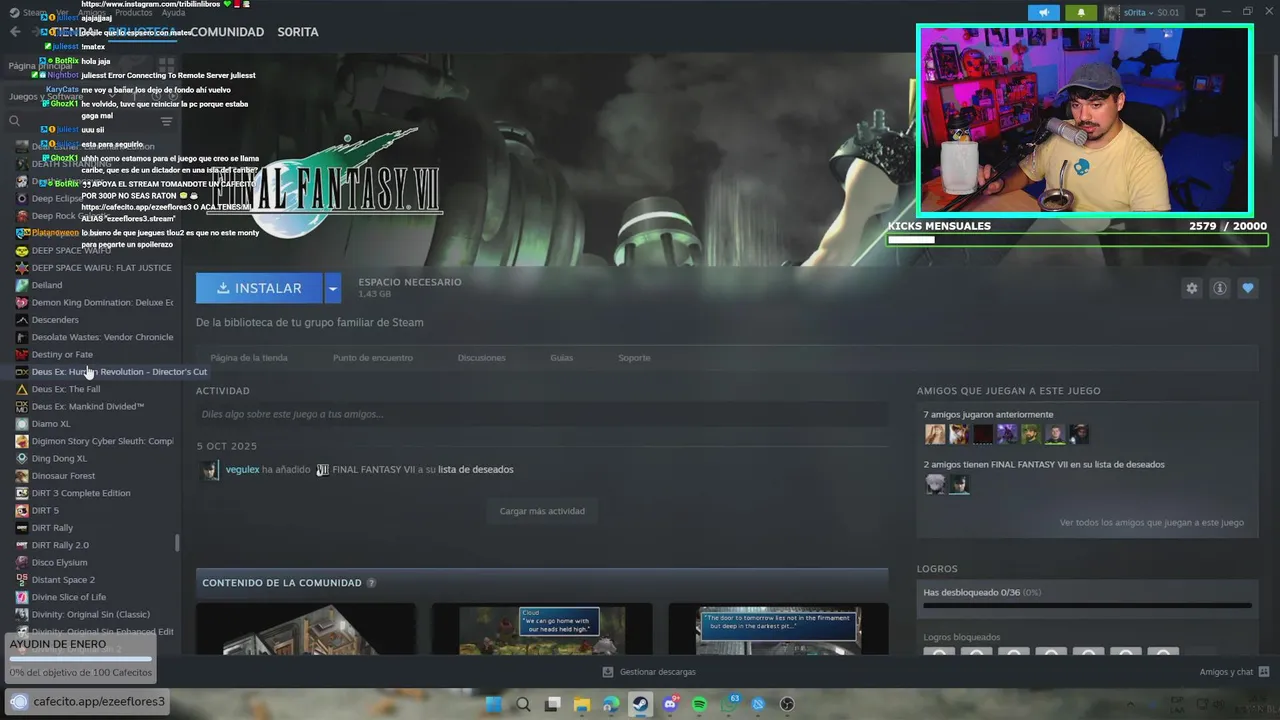Click Dinosaur Forest game icon
Viewport: 1280px width, 720px height.
pos(22,476)
